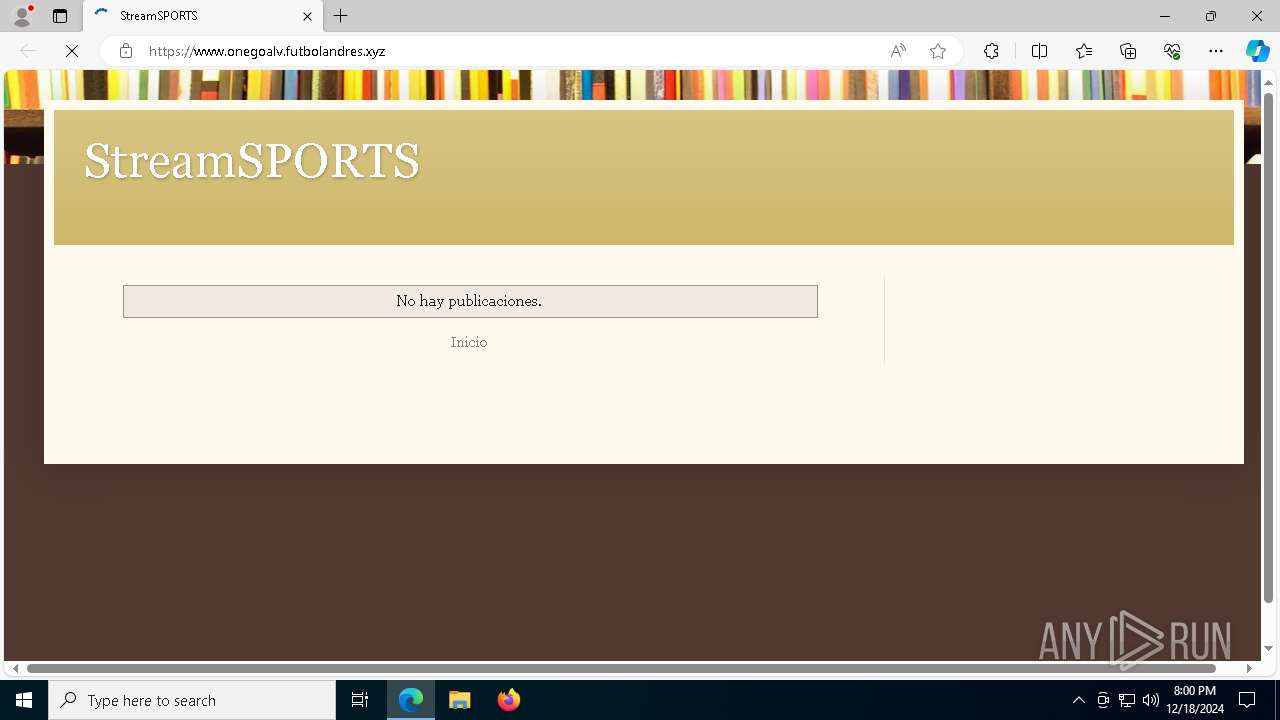Screen dimensions: 1280x720
Task: Show hidden system tray icons
Action: (1078, 700)
